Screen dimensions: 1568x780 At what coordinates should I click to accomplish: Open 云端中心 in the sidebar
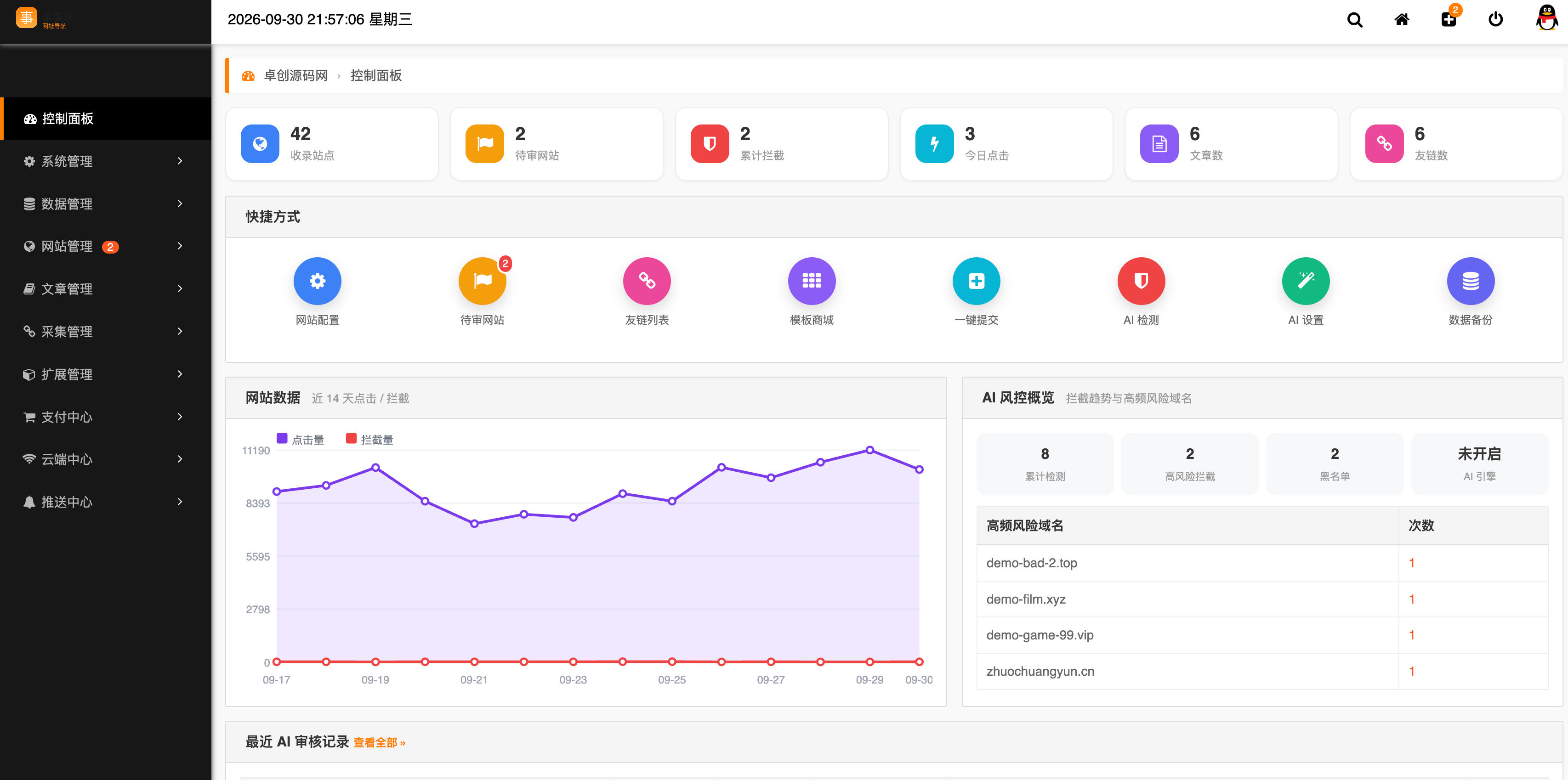[106, 459]
